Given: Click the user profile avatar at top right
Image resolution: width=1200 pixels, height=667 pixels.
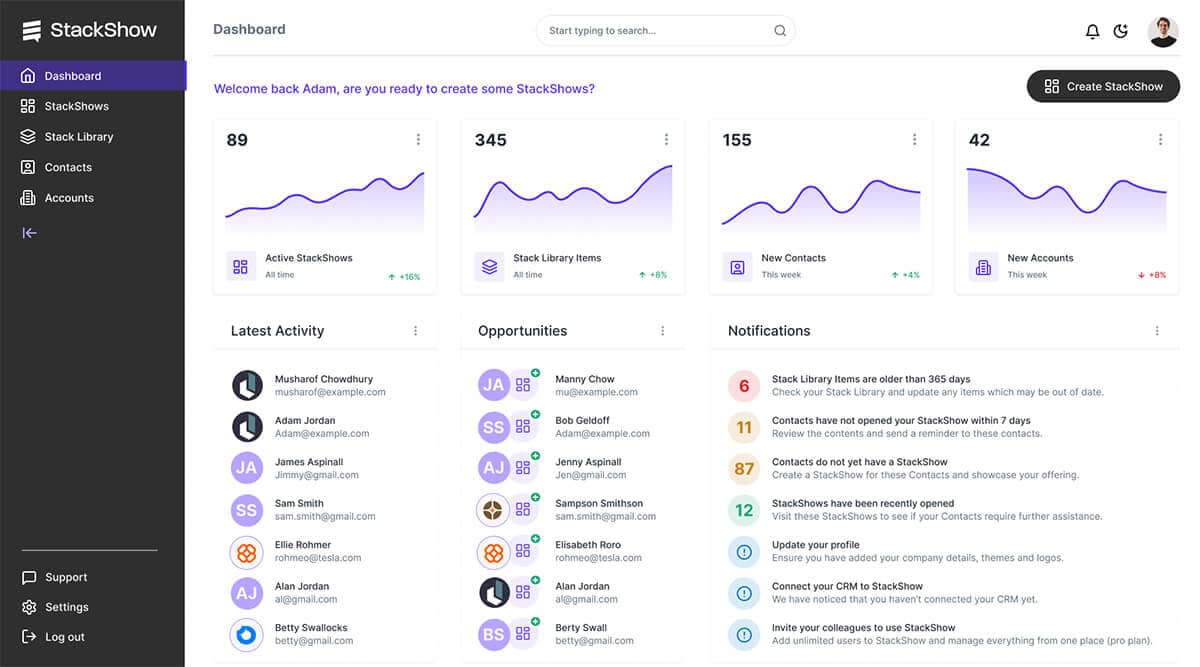Looking at the screenshot, I should coord(1162,30).
